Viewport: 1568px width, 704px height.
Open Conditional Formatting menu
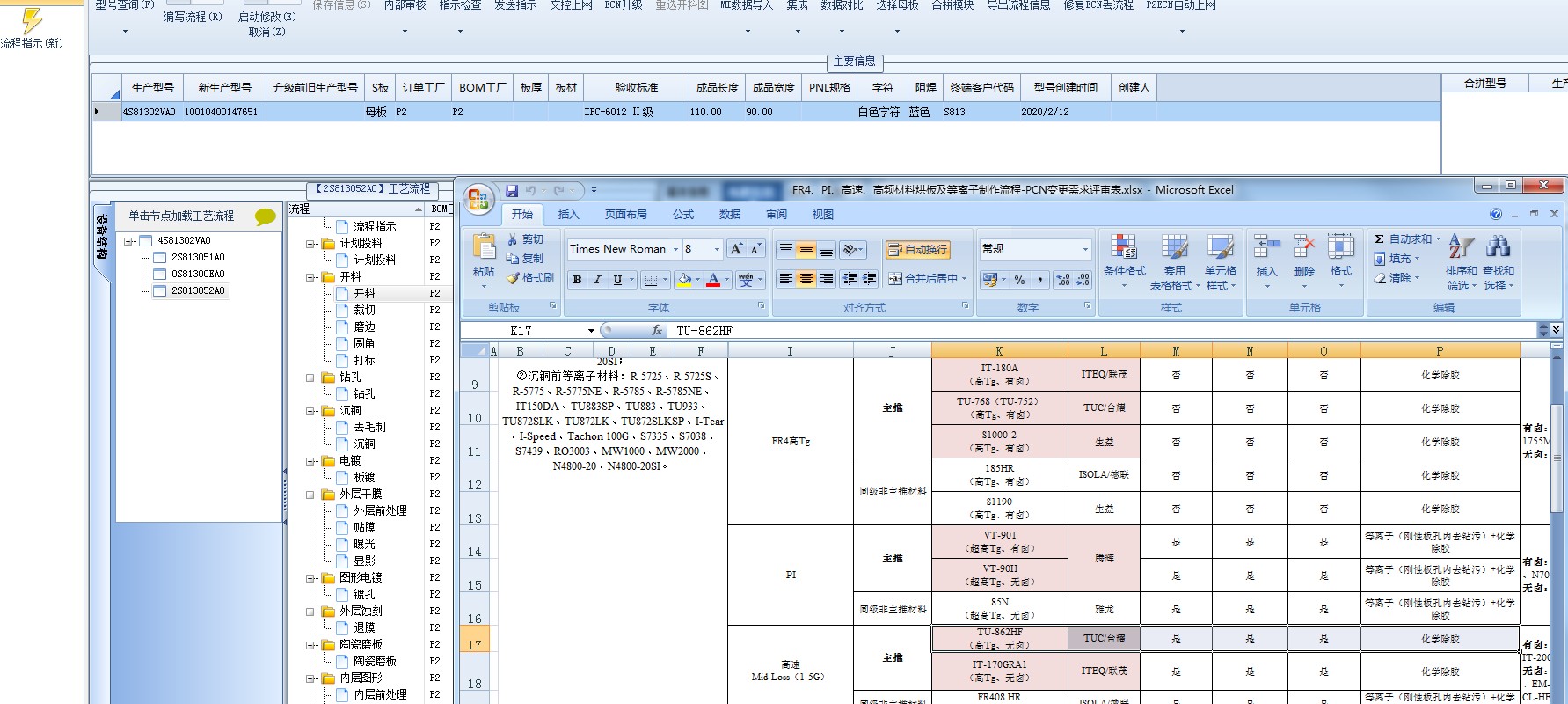tap(1124, 260)
